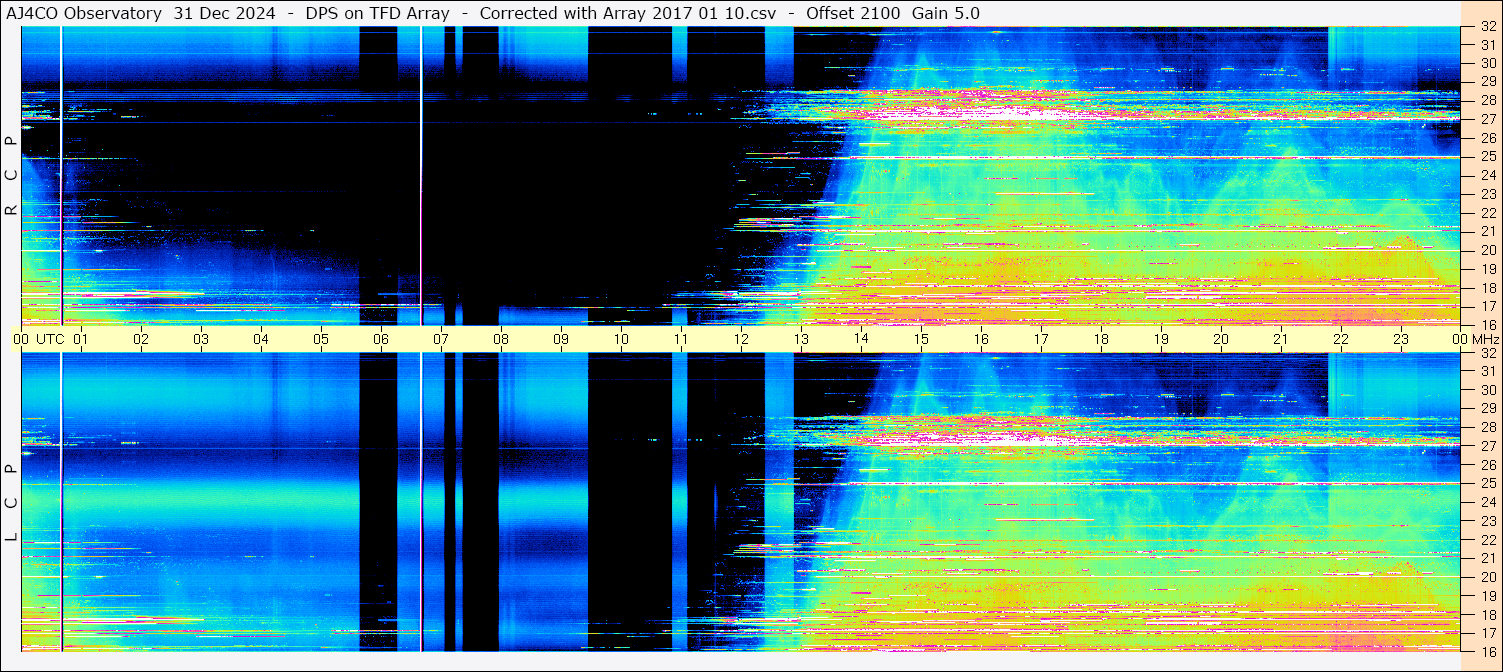Screen dimensions: 1503x672
Task: Click the 25 MHz label in LCP panel
Action: click(1487, 484)
